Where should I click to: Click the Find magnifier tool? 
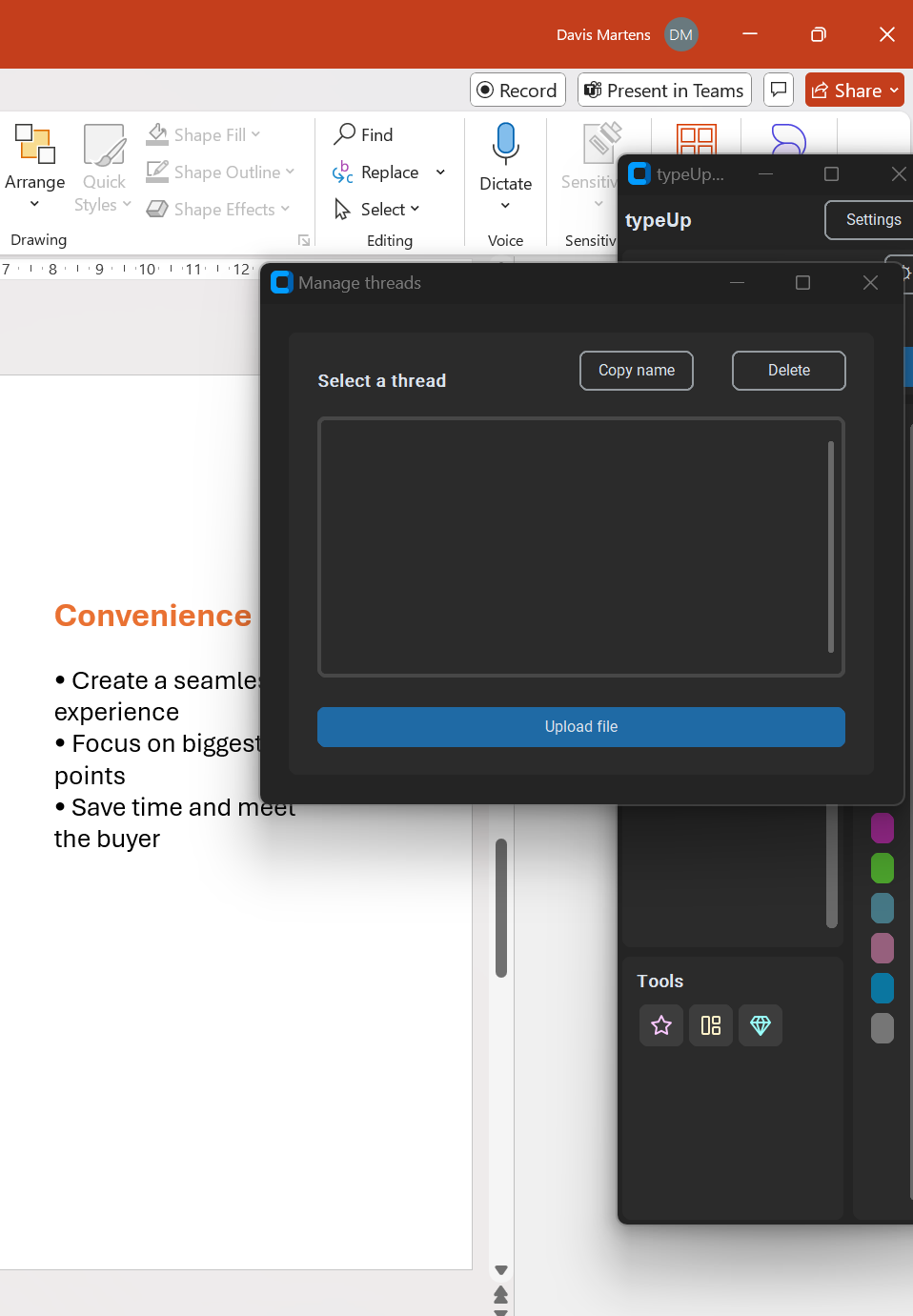[363, 135]
